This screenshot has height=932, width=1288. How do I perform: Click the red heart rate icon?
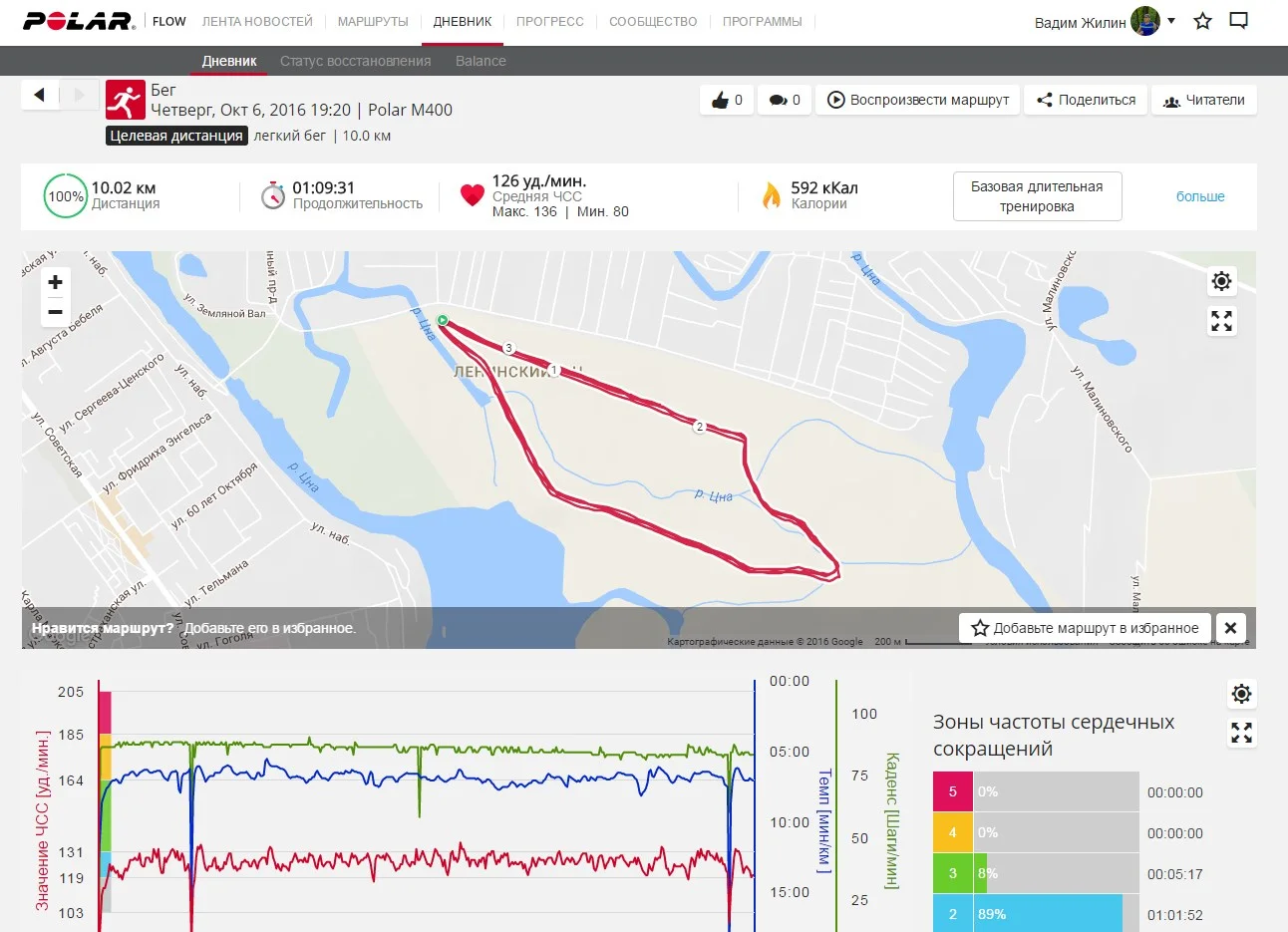point(473,195)
